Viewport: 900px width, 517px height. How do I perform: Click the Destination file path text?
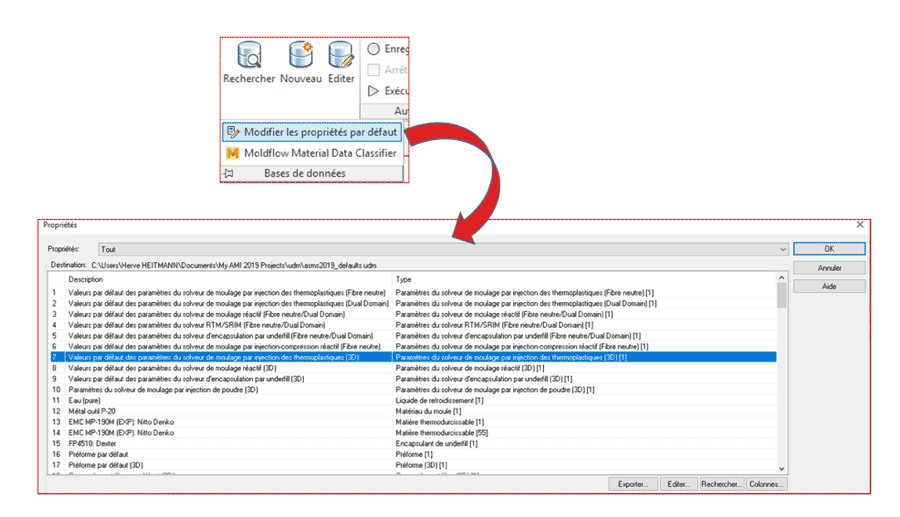click(x=234, y=265)
